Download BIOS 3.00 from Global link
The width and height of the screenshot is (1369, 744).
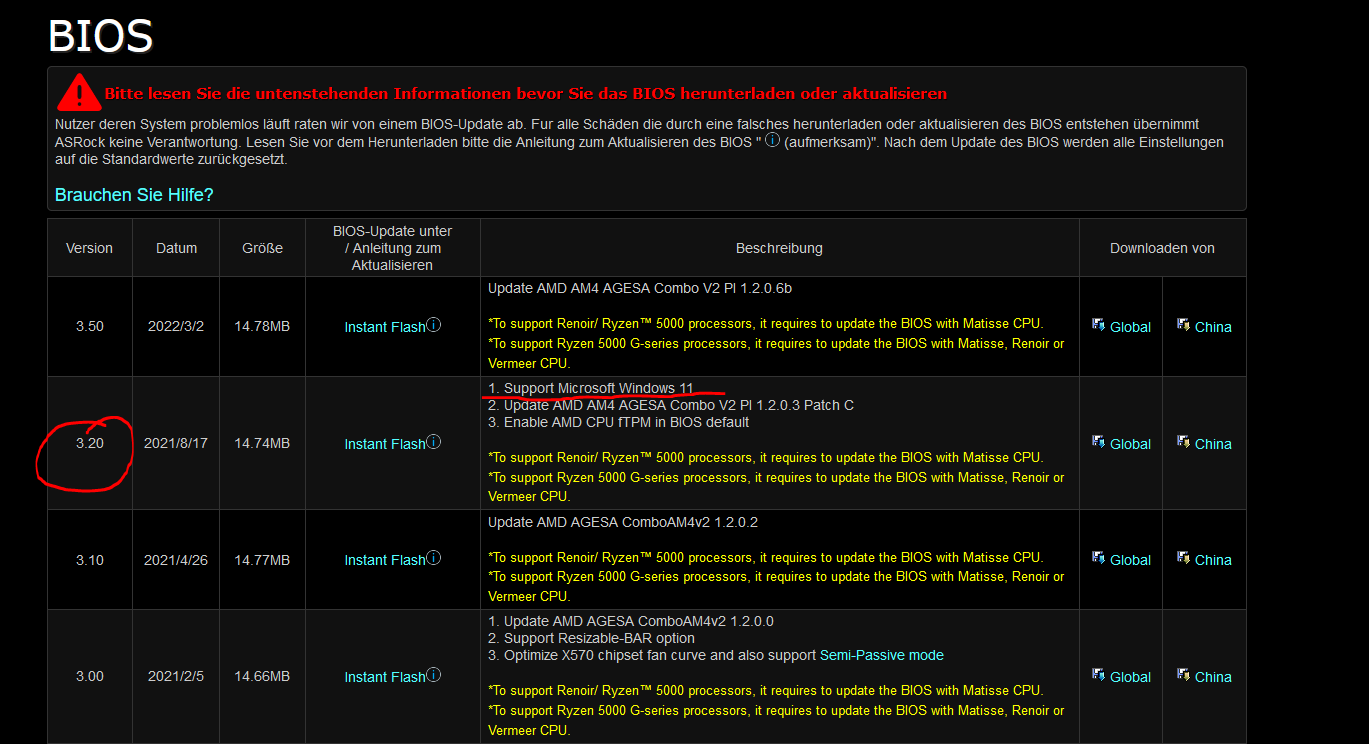click(1130, 677)
